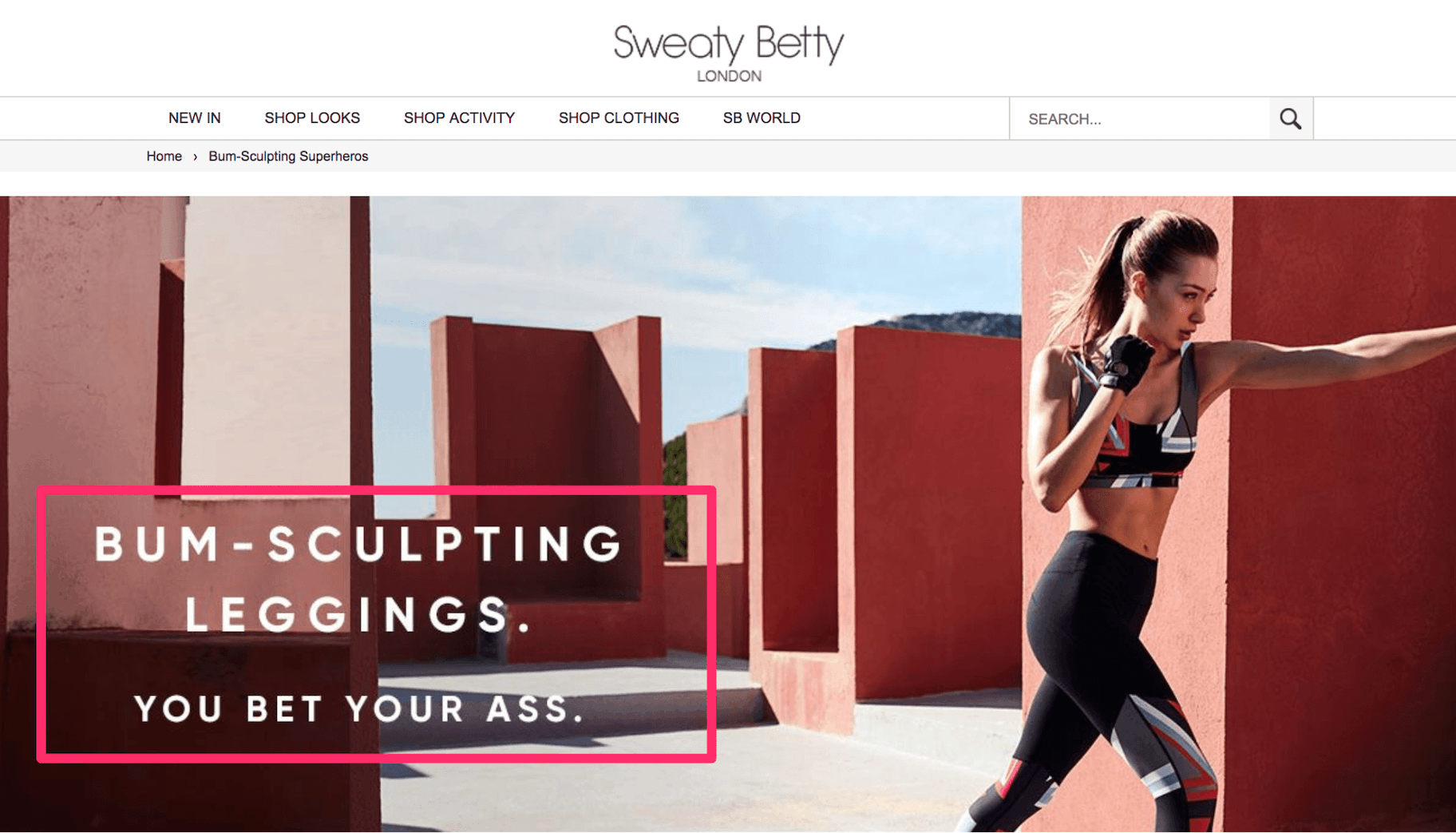Click the magnifying glass search icon
This screenshot has width=1456, height=833.
pos(1291,119)
